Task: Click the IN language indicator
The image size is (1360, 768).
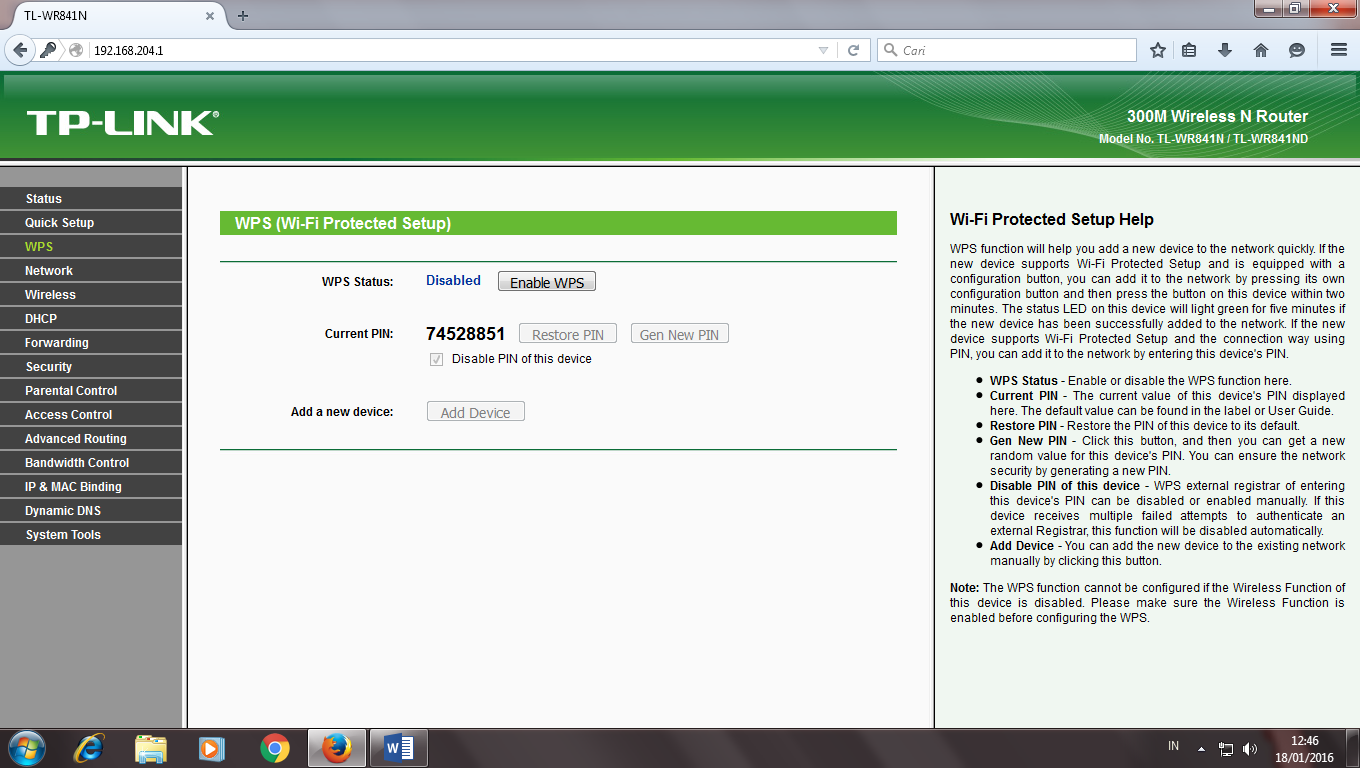Action: [x=1173, y=747]
